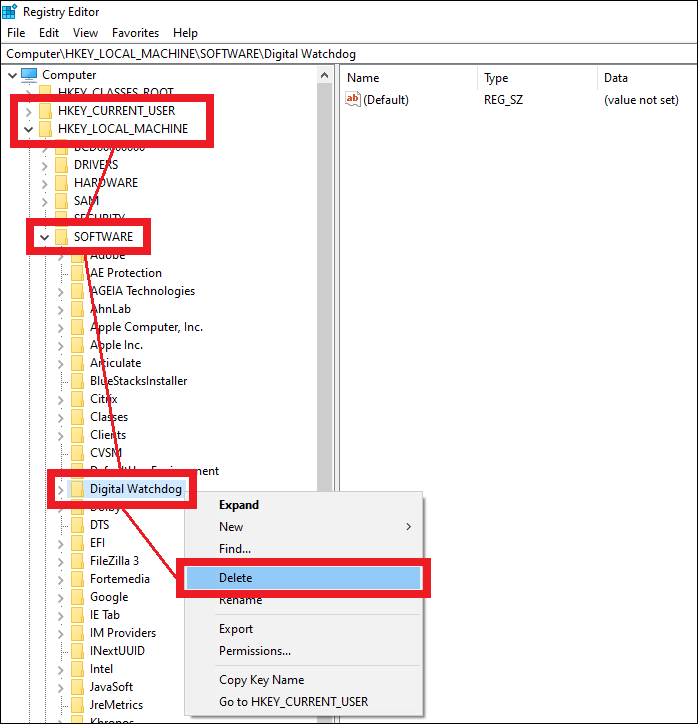Screen dimensions: 698x724
Task: Click the (Default) string value icon
Action: click(352, 99)
